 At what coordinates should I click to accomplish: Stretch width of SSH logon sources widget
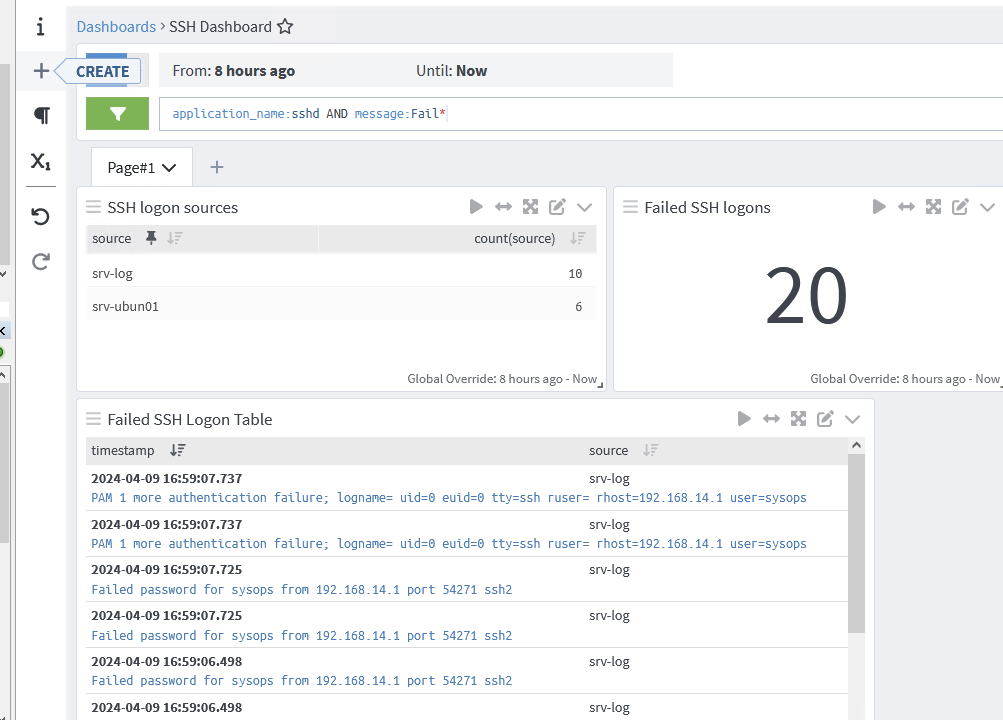click(x=503, y=207)
